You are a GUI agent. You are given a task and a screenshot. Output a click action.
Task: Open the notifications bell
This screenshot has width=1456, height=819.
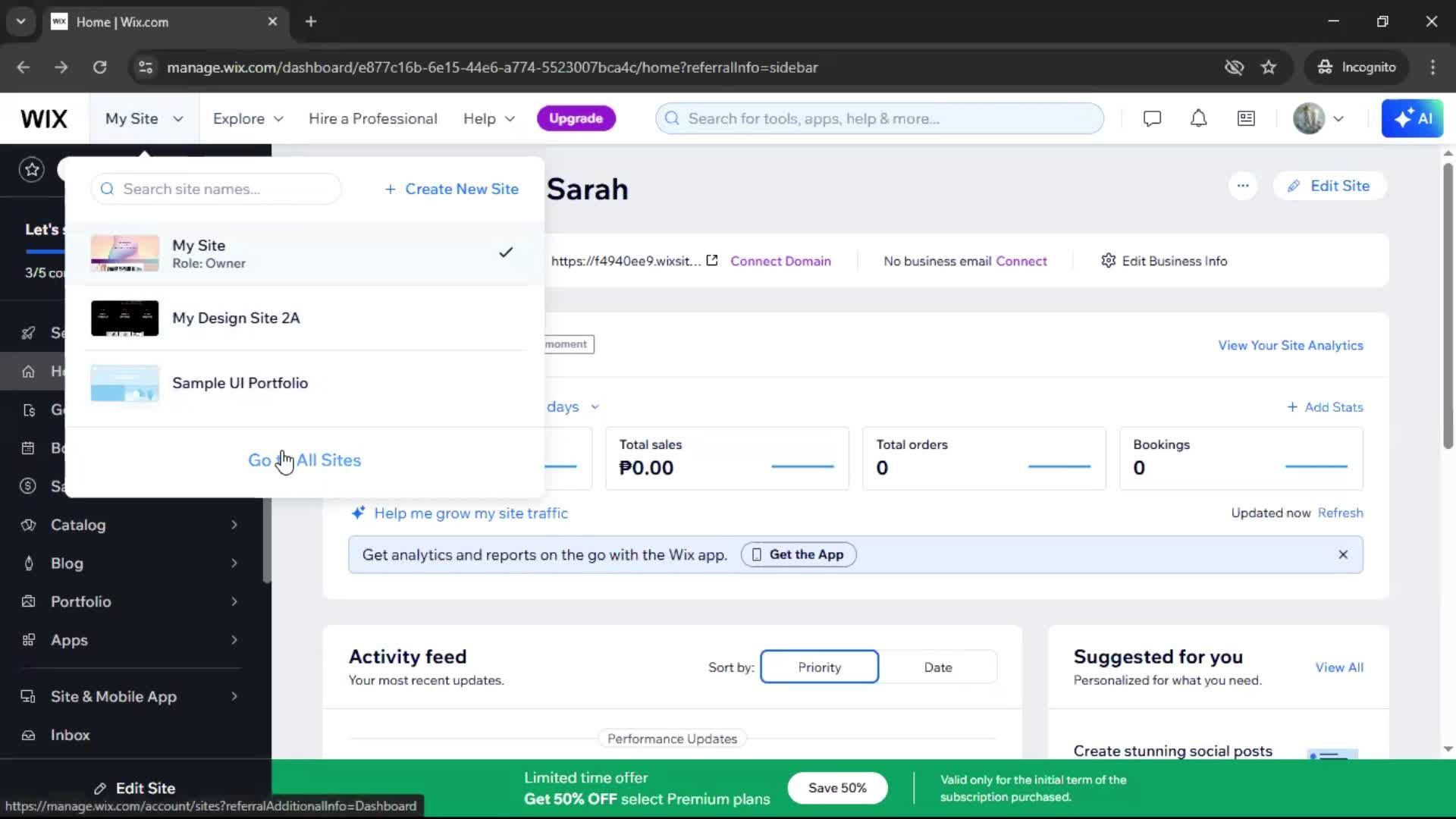(x=1198, y=119)
